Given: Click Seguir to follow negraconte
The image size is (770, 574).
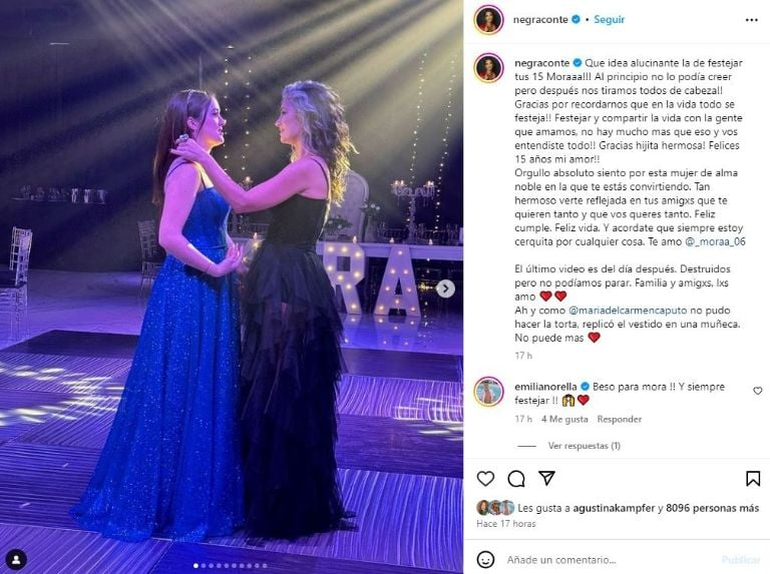Looking at the screenshot, I should pyautogui.click(x=609, y=20).
